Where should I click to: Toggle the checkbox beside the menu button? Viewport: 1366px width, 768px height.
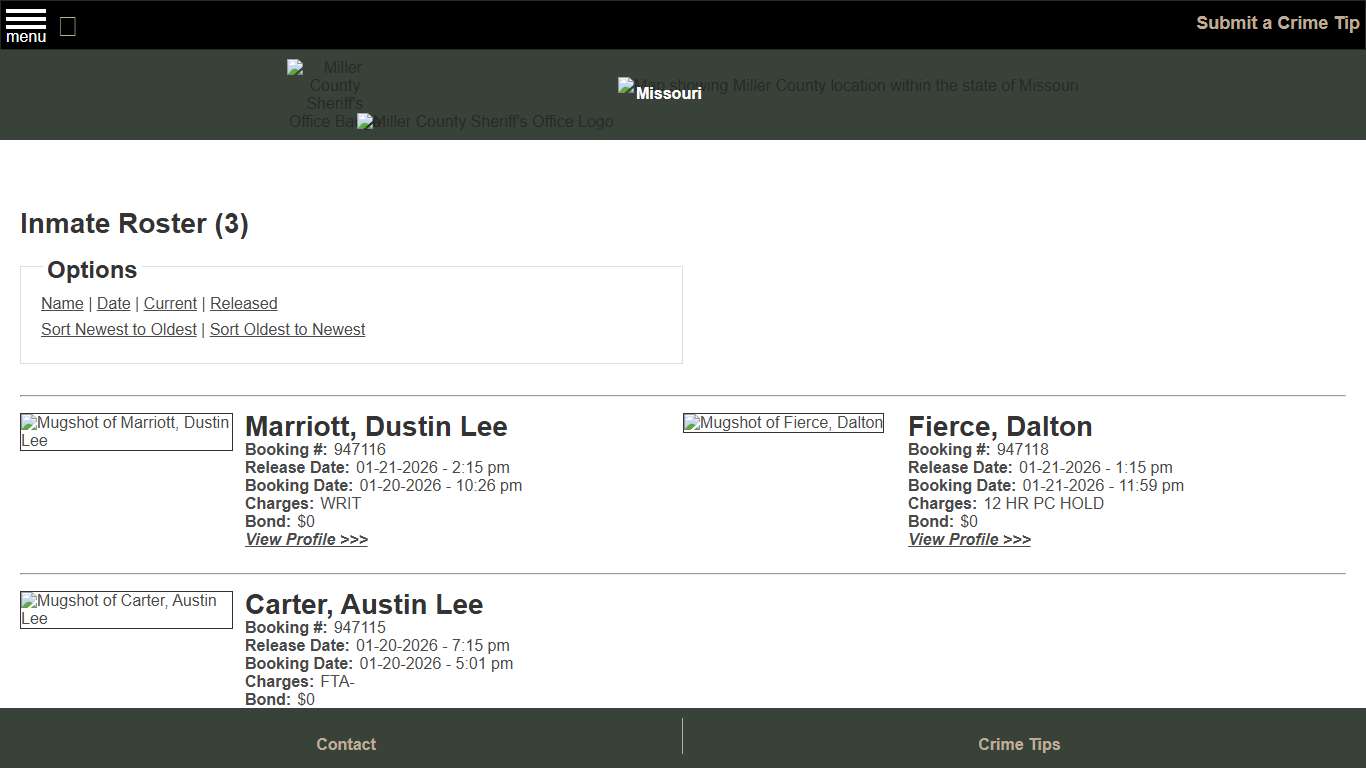[67, 27]
